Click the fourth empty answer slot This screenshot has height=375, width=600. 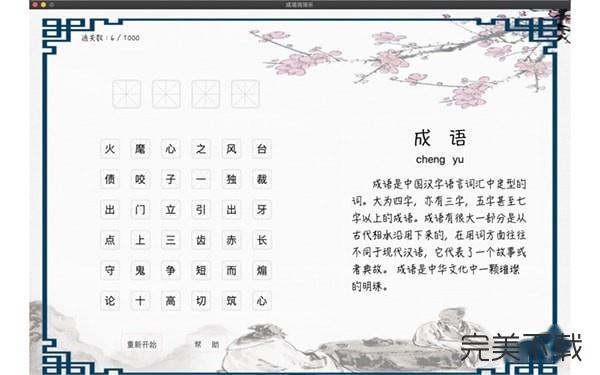pos(245,94)
